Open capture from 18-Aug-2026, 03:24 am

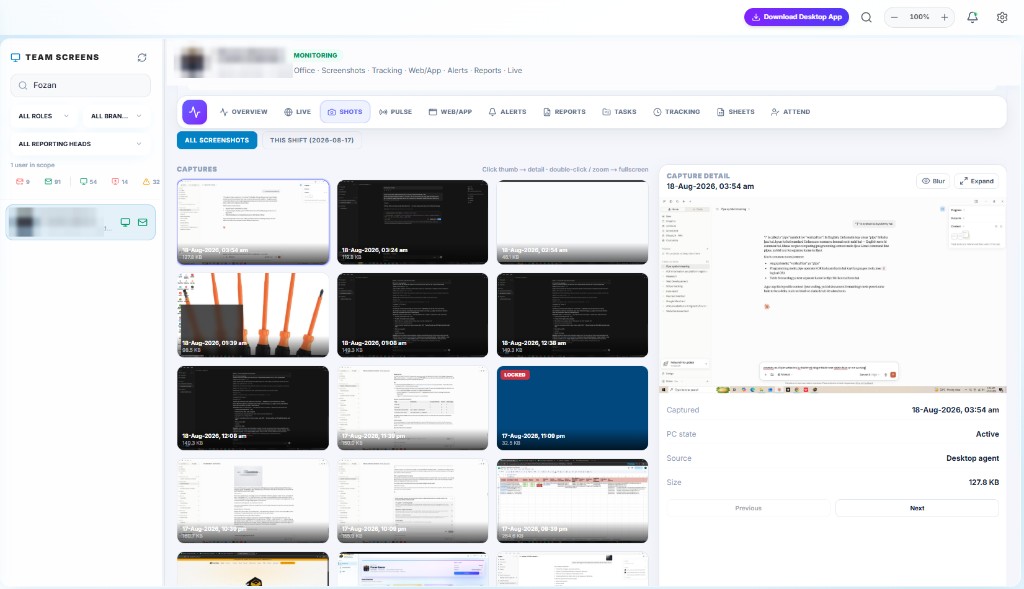click(412, 222)
